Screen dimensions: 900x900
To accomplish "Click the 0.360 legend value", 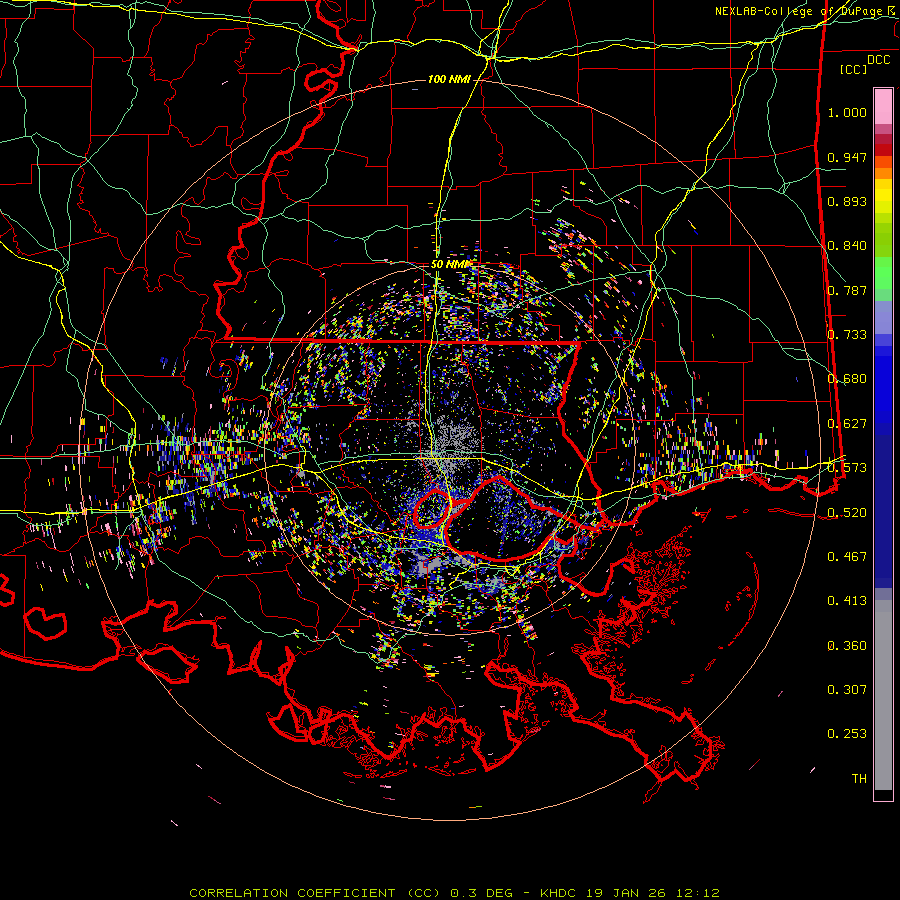I will 847,646.
